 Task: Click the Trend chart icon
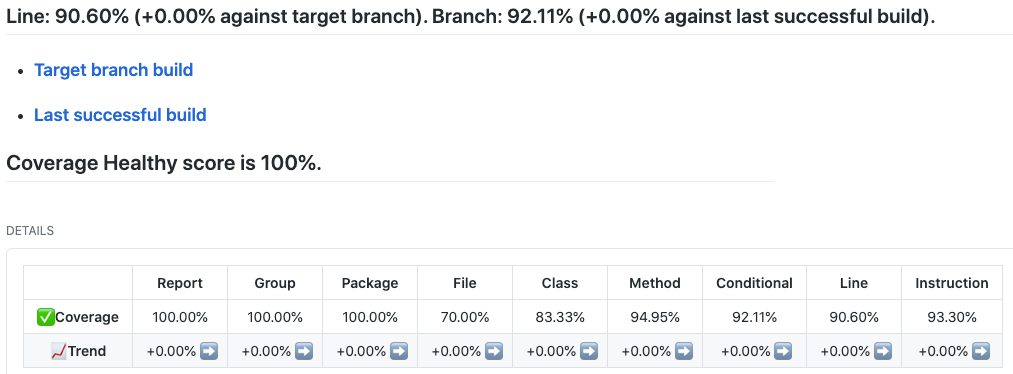59,351
